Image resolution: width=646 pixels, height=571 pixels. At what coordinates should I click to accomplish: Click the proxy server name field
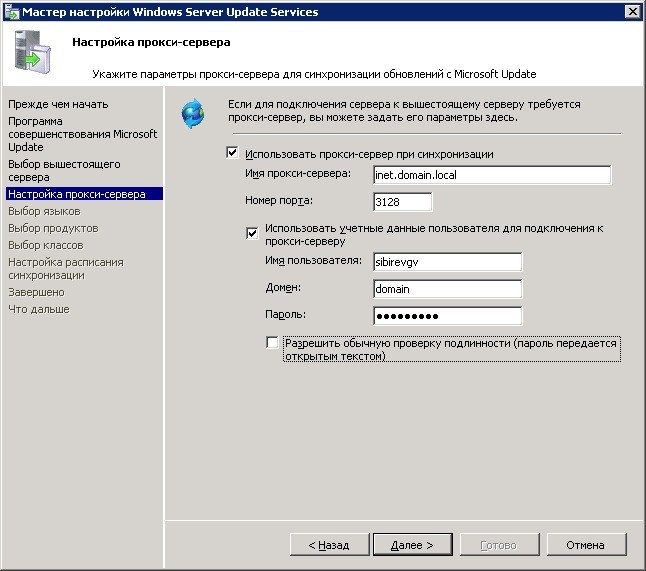pyautogui.click(x=492, y=175)
